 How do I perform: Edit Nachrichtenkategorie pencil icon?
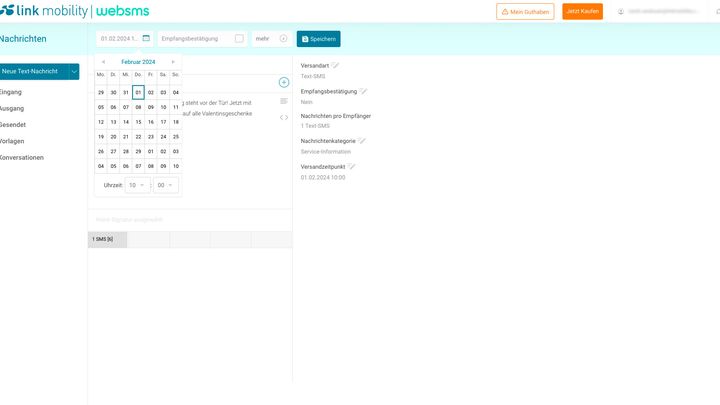coord(362,141)
